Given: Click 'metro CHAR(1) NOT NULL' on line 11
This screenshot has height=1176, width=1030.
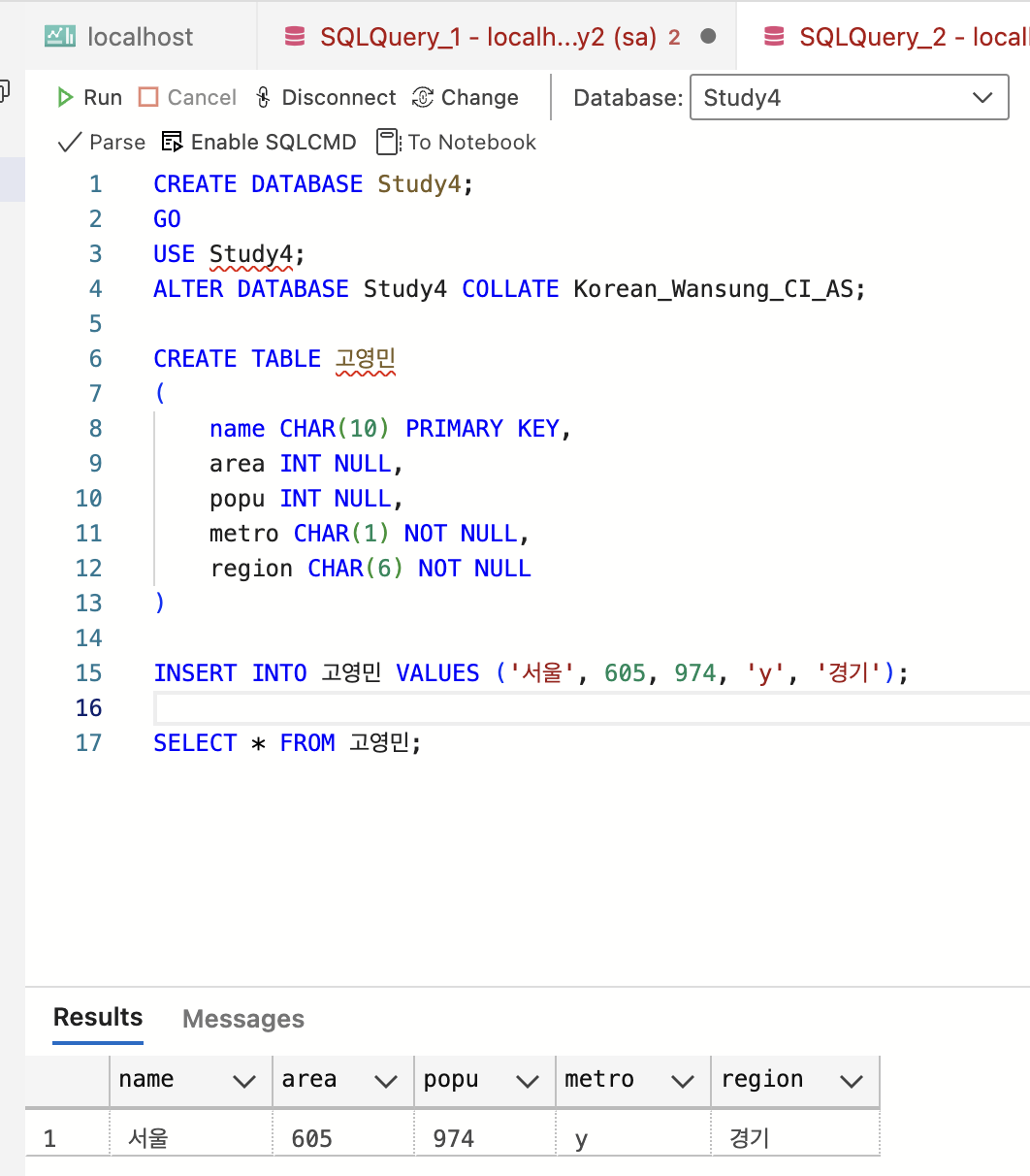Looking at the screenshot, I should tap(363, 534).
